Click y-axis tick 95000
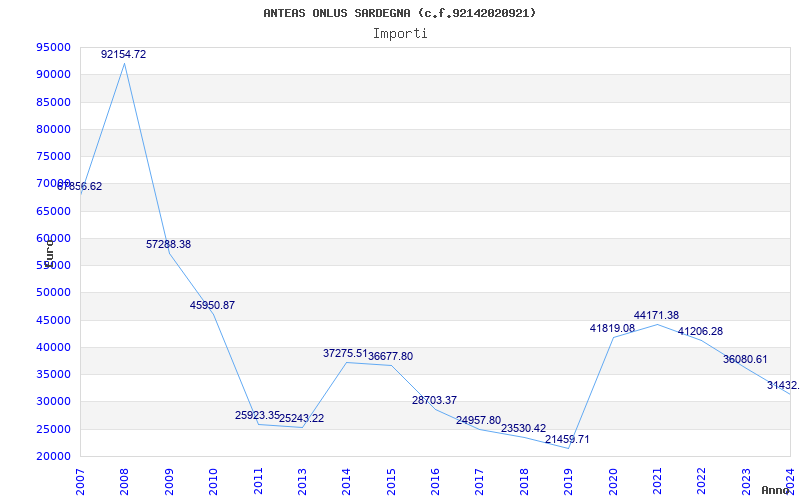 [54, 47]
